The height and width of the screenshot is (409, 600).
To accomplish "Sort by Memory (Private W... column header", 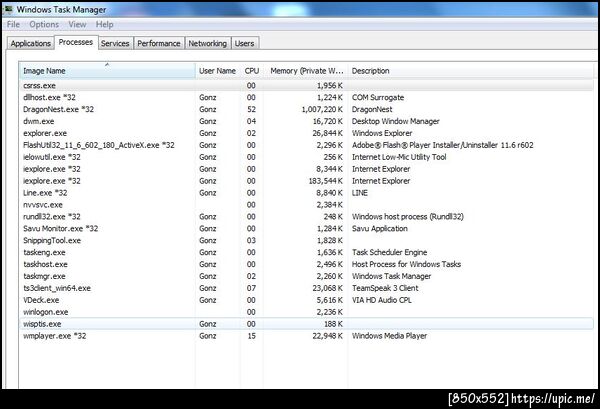I will 306,71.
